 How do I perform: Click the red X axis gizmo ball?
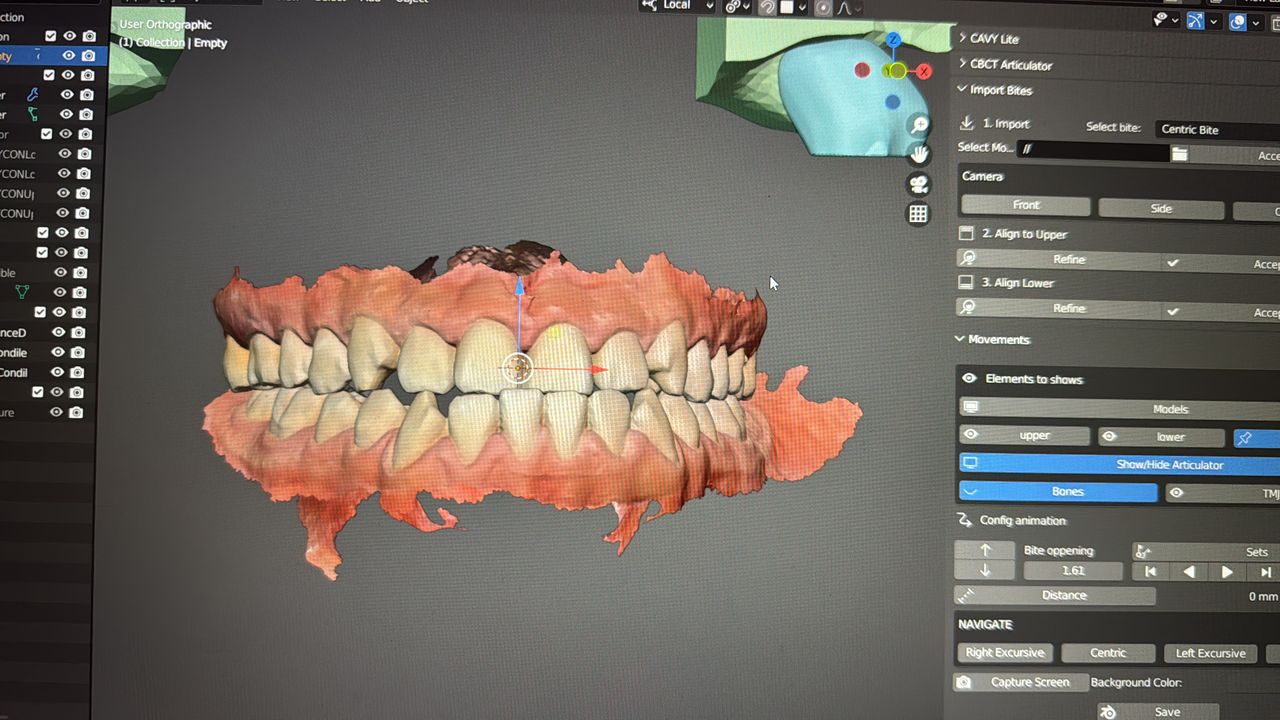tap(924, 71)
